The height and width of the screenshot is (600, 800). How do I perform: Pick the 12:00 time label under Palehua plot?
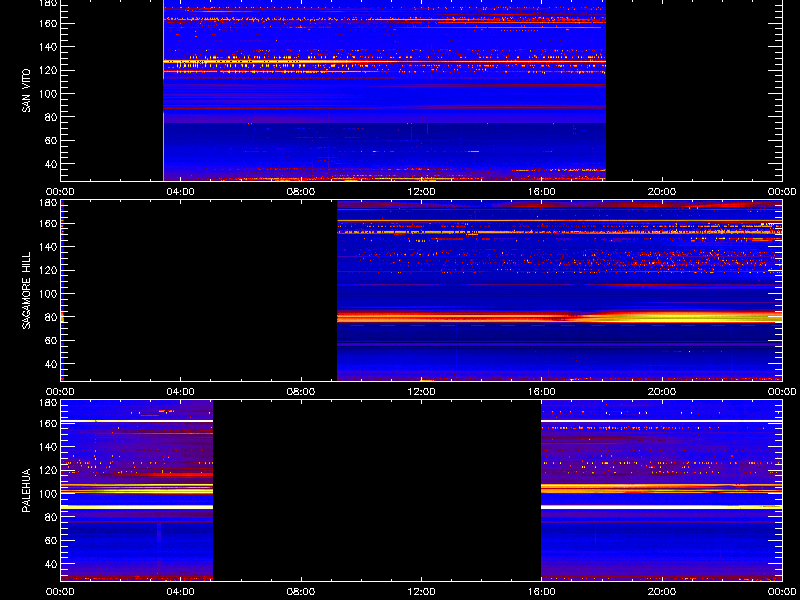[x=421, y=592]
